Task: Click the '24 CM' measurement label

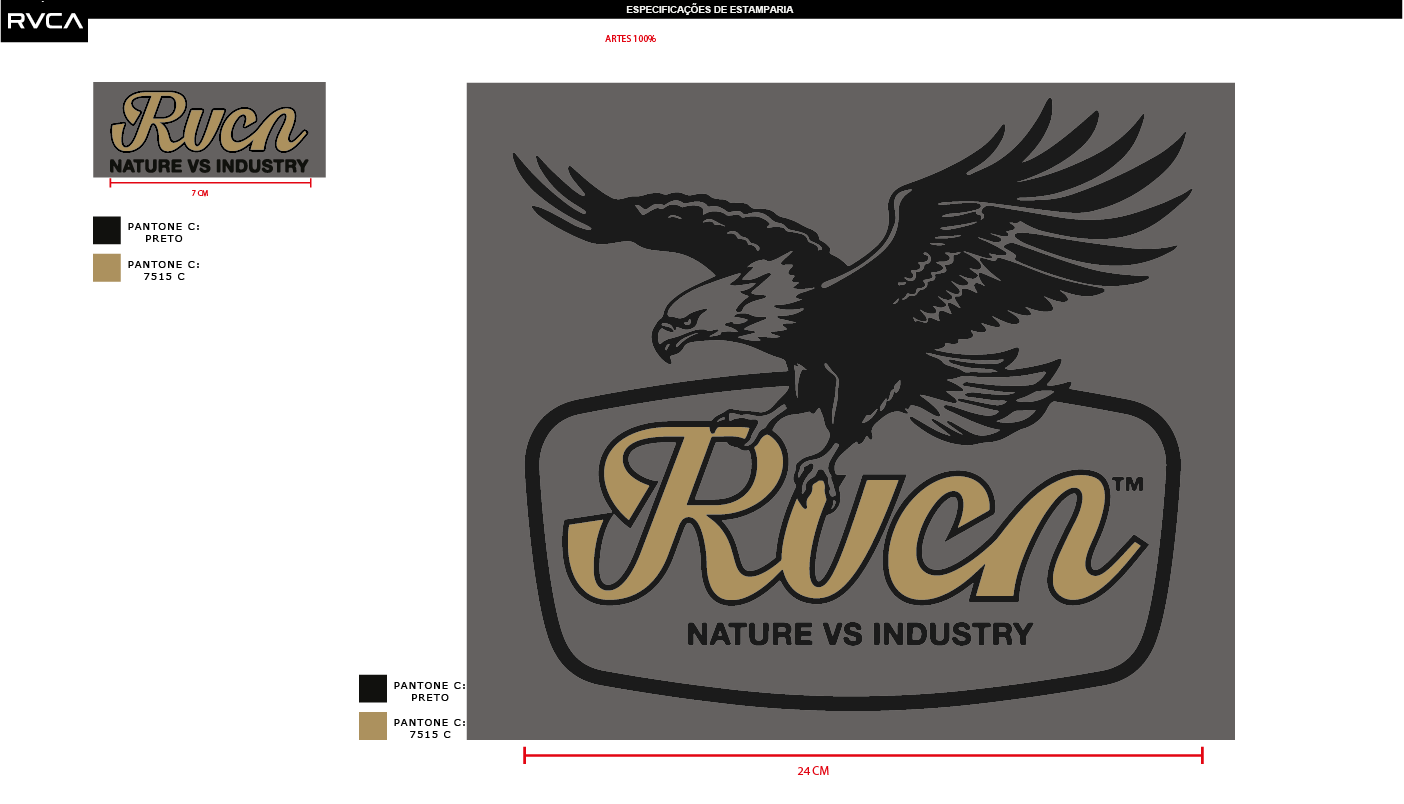Action: 813,771
